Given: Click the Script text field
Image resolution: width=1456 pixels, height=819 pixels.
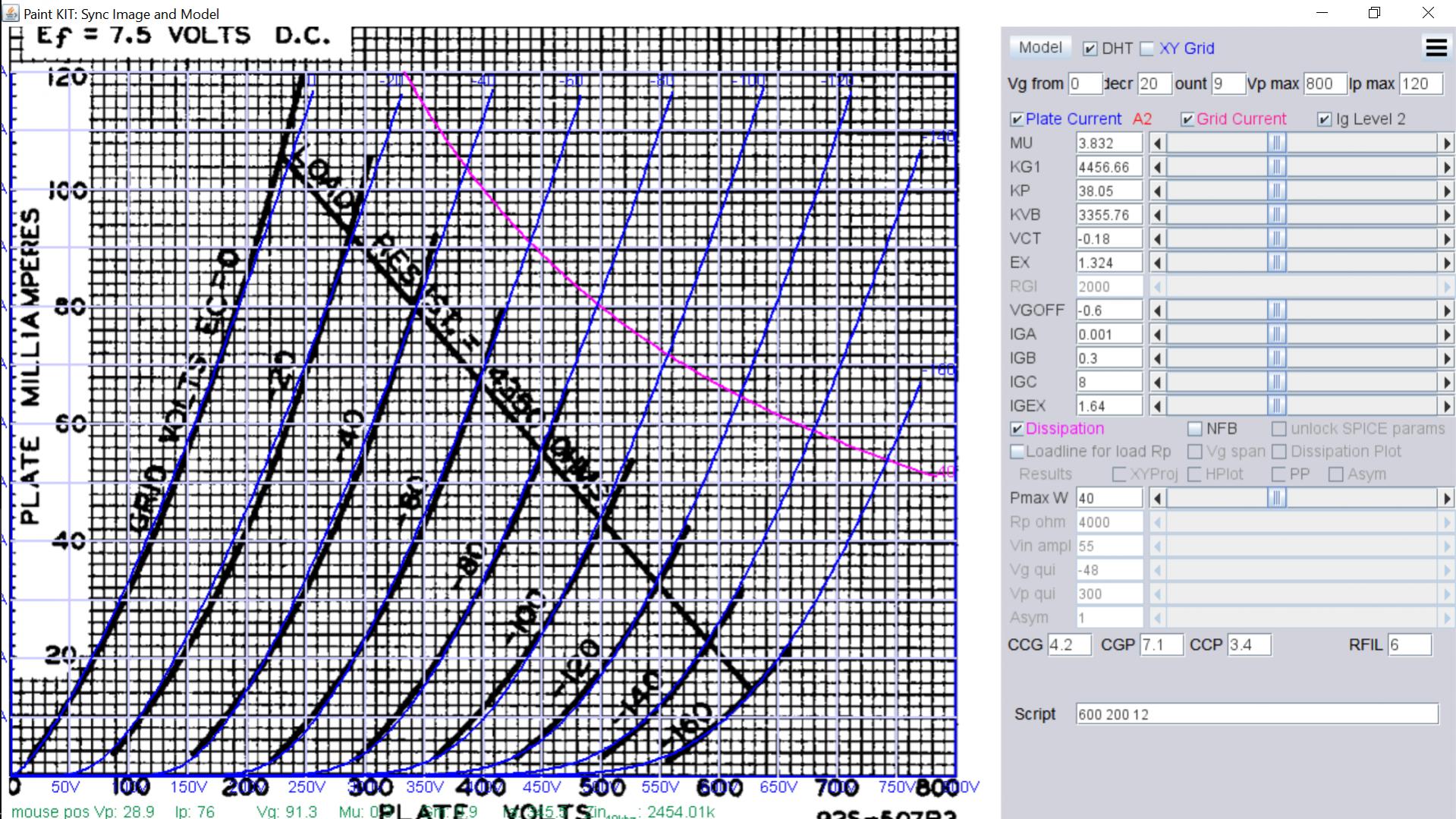Looking at the screenshot, I should point(1257,714).
